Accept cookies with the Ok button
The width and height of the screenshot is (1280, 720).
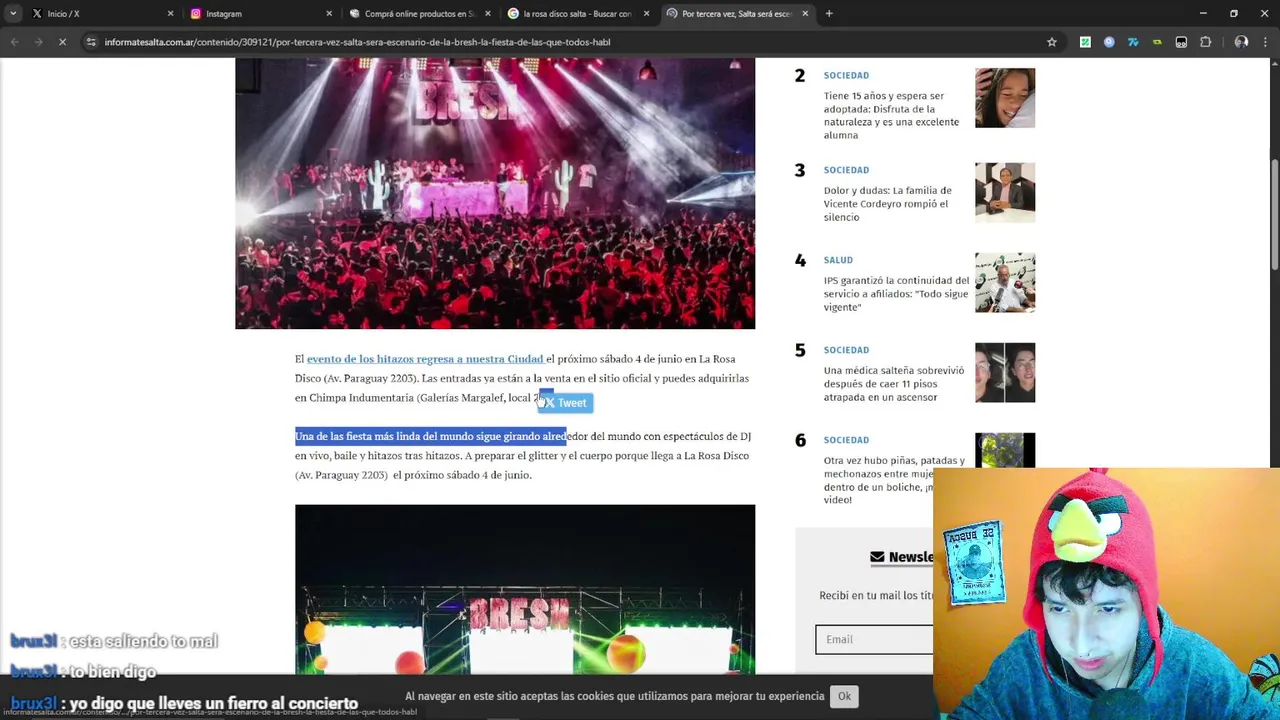[x=844, y=696]
